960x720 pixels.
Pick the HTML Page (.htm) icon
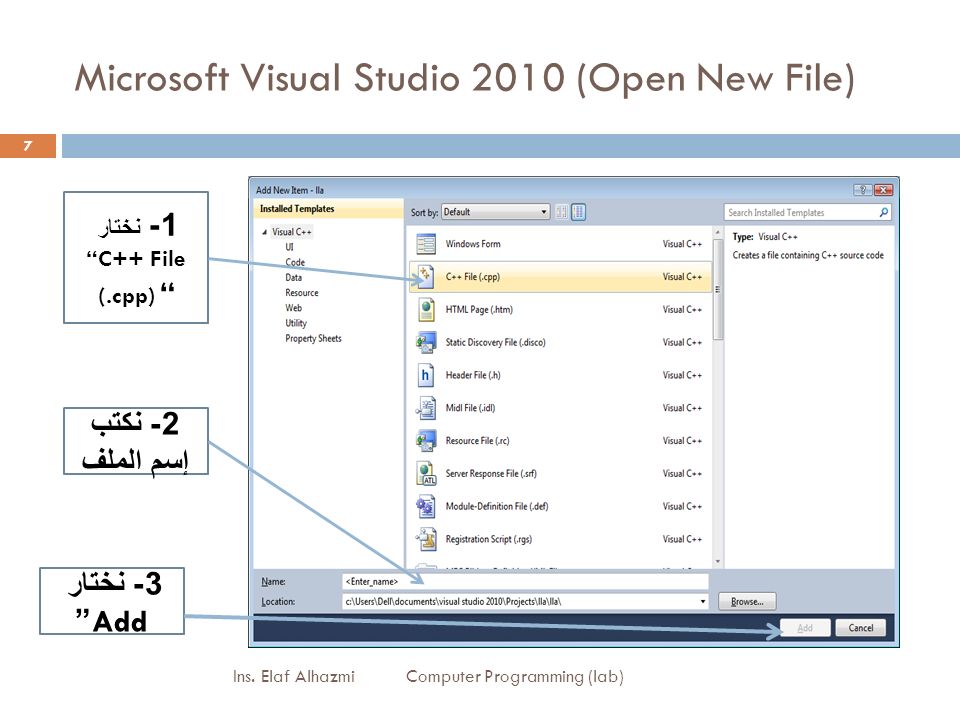[x=426, y=310]
